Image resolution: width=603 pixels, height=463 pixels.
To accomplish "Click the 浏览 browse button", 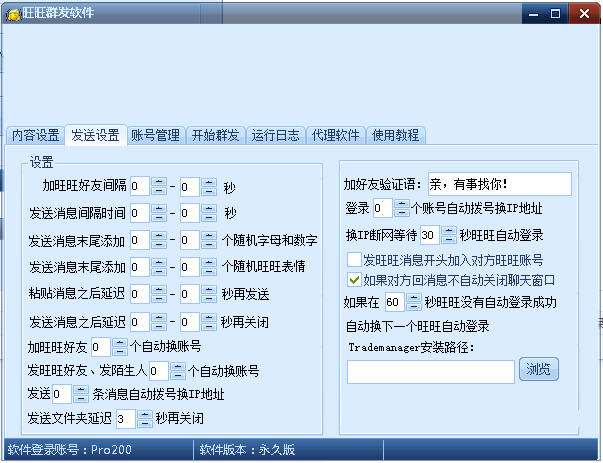I will pos(538,370).
